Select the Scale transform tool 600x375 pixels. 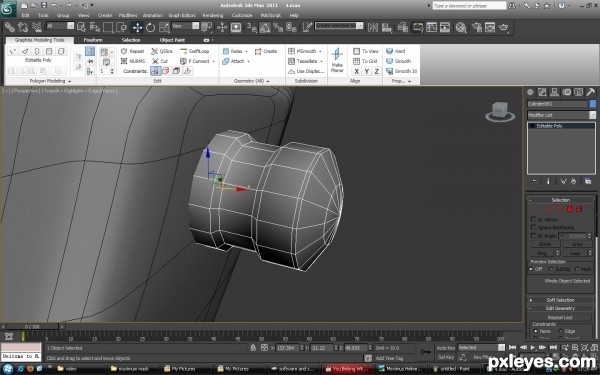[x=164, y=27]
